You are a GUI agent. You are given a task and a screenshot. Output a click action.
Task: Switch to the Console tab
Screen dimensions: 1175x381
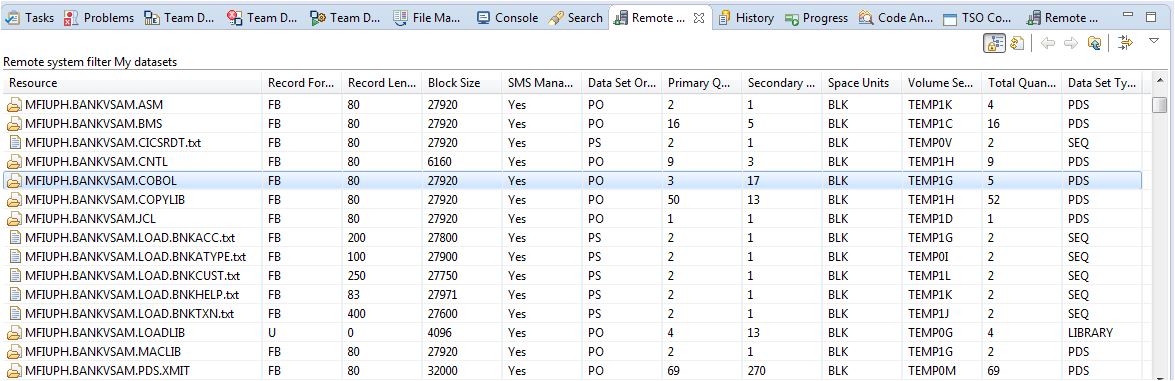coord(507,18)
